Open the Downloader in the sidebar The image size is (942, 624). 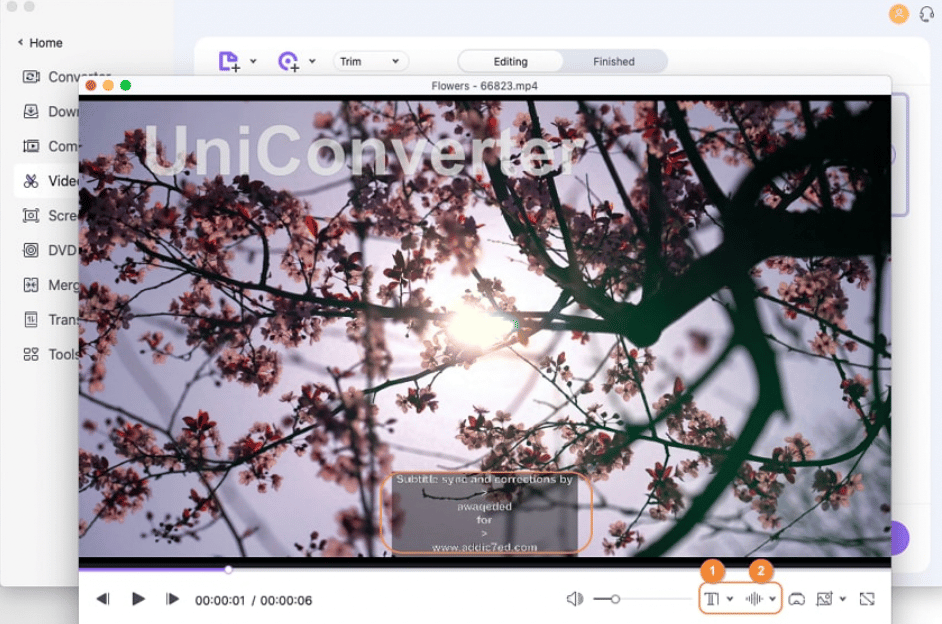(x=60, y=111)
